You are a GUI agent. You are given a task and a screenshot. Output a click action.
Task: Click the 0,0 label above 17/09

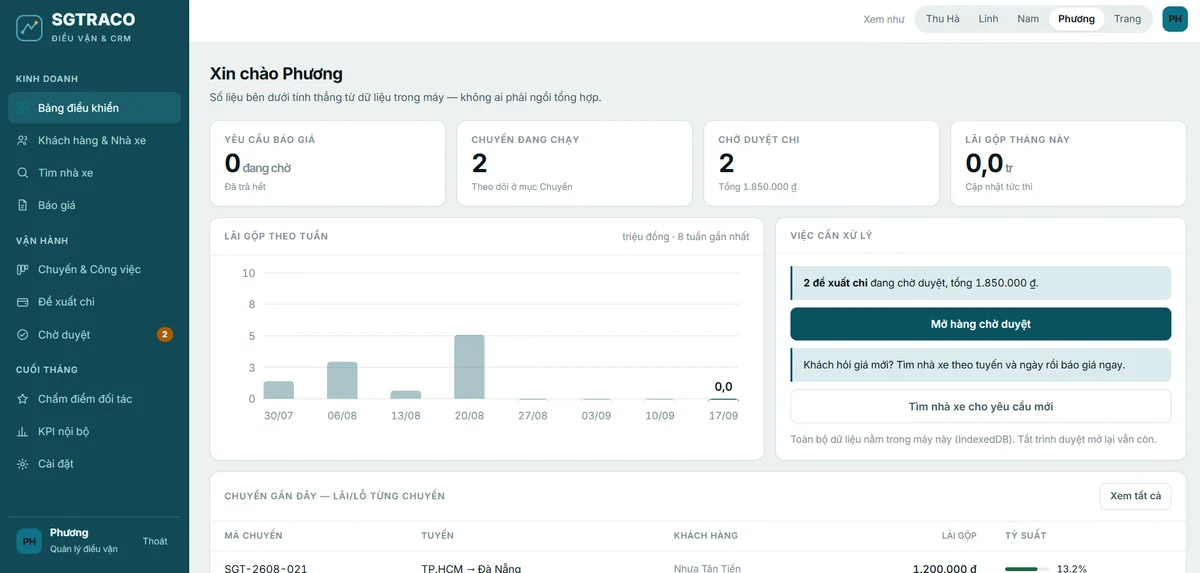[x=723, y=387]
